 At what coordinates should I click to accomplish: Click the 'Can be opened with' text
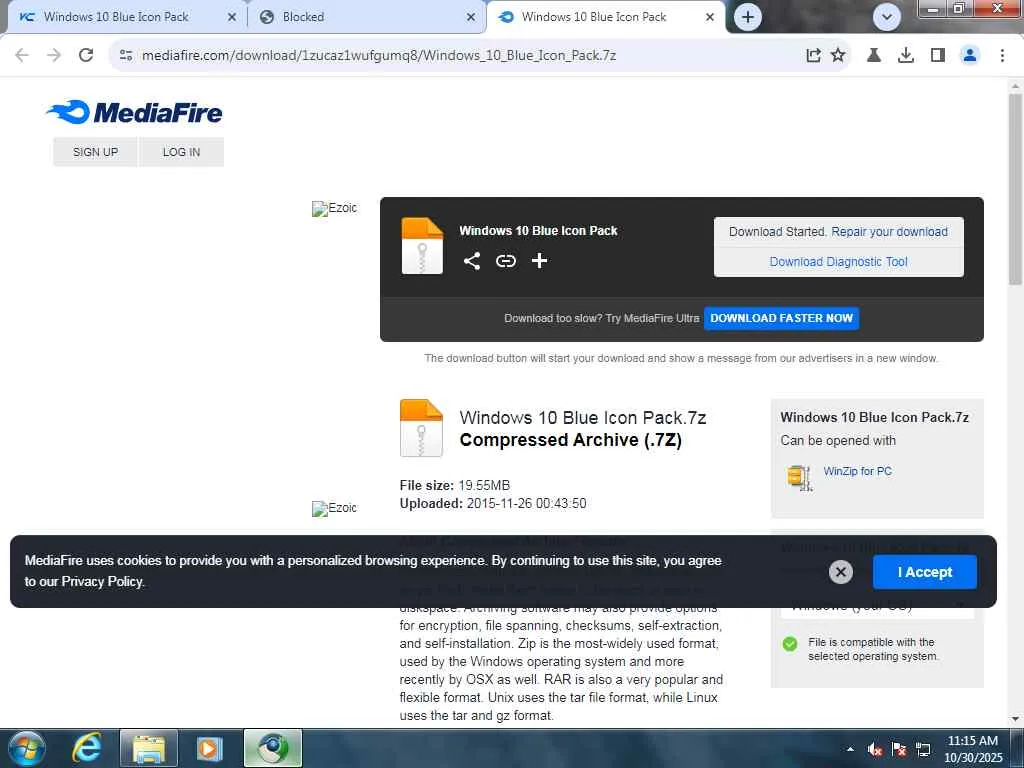point(838,440)
